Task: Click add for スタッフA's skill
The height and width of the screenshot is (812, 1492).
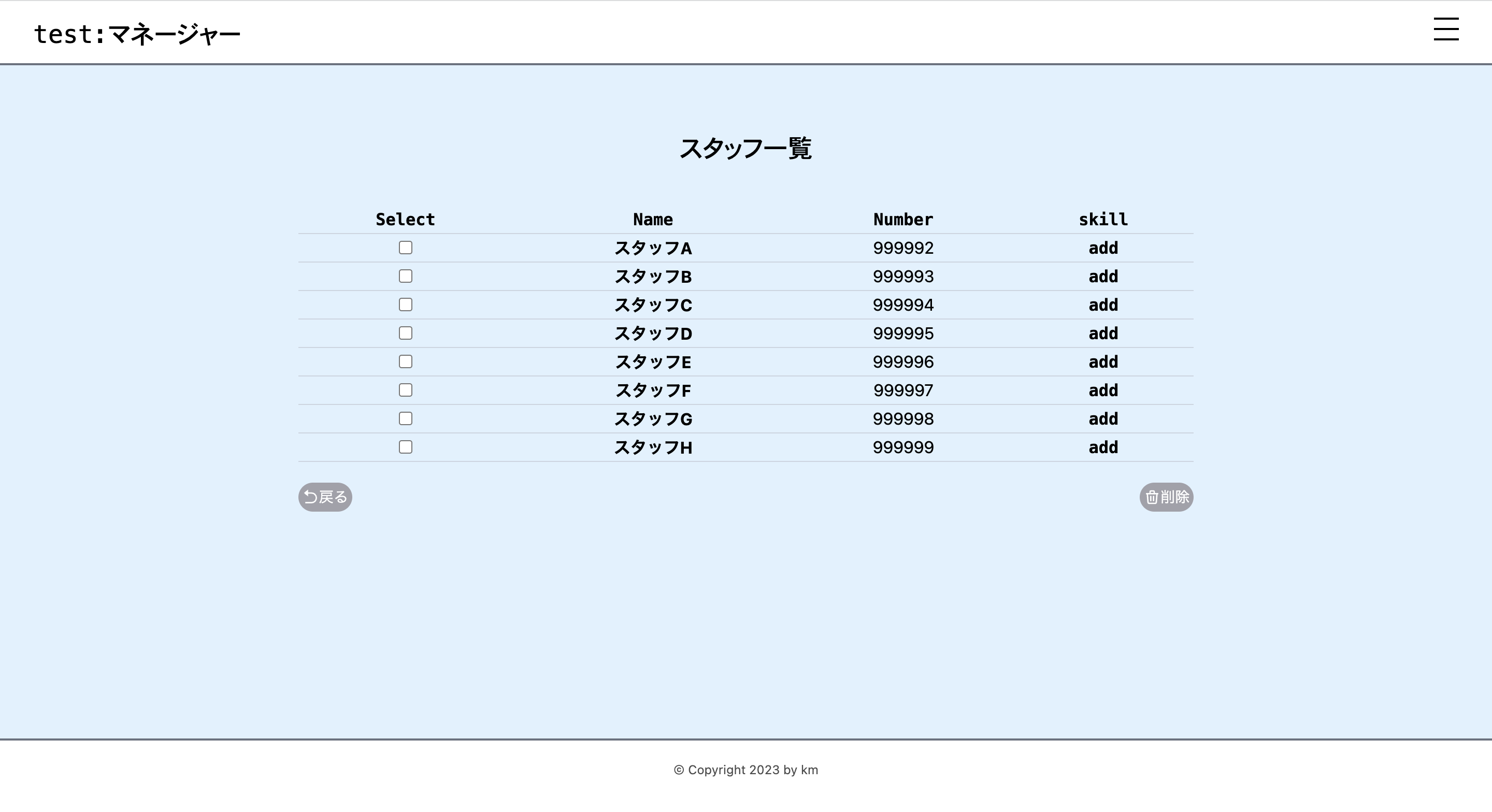Action: [x=1103, y=248]
